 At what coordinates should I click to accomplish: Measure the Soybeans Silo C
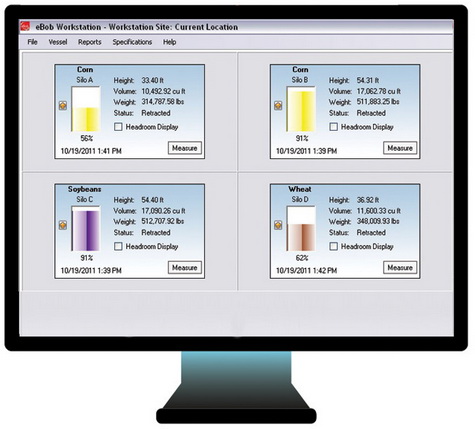185,268
